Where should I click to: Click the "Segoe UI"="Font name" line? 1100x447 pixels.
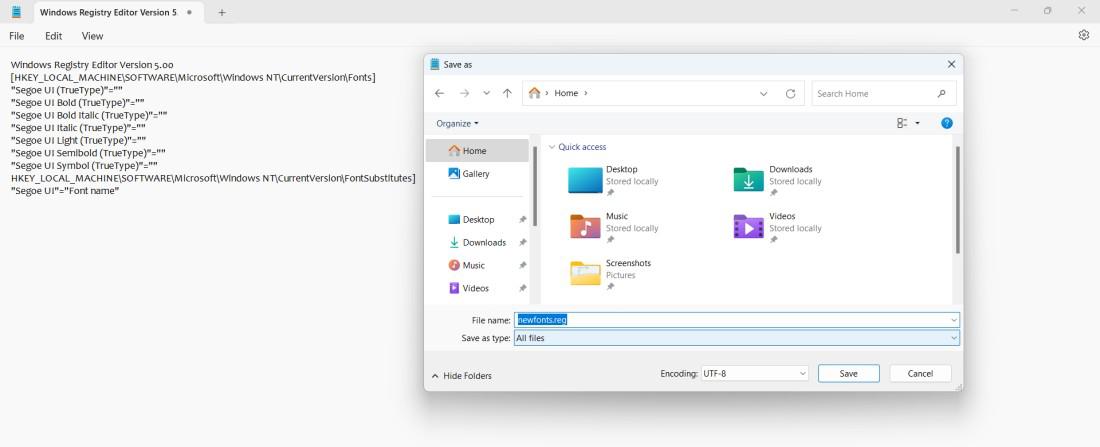pyautogui.click(x=65, y=191)
